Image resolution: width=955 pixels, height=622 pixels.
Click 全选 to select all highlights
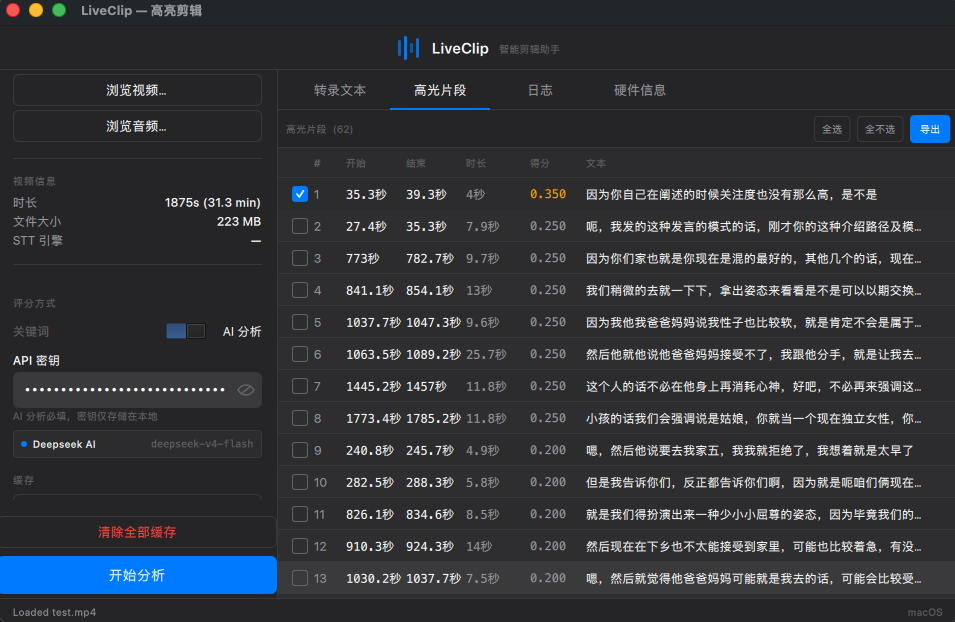pos(832,129)
